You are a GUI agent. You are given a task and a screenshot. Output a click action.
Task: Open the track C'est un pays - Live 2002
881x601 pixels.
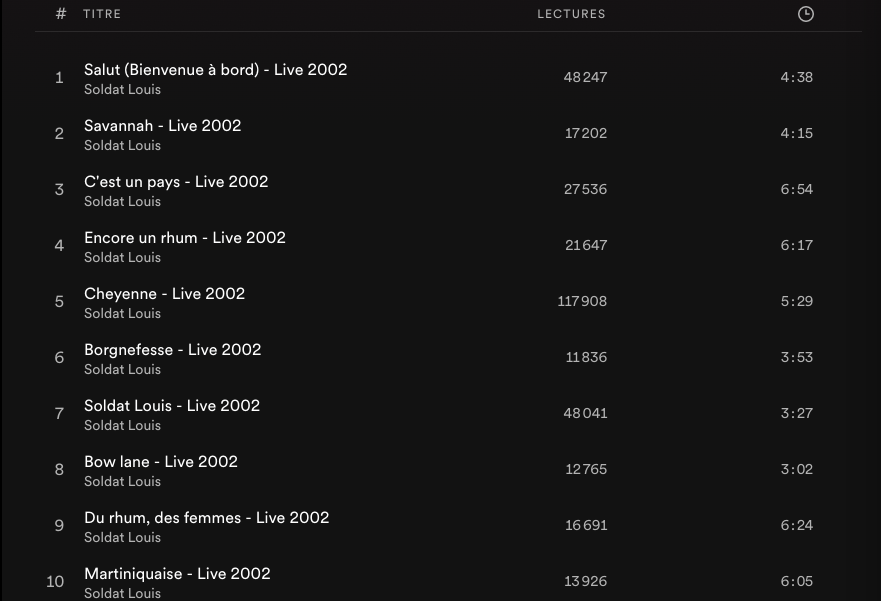(176, 182)
